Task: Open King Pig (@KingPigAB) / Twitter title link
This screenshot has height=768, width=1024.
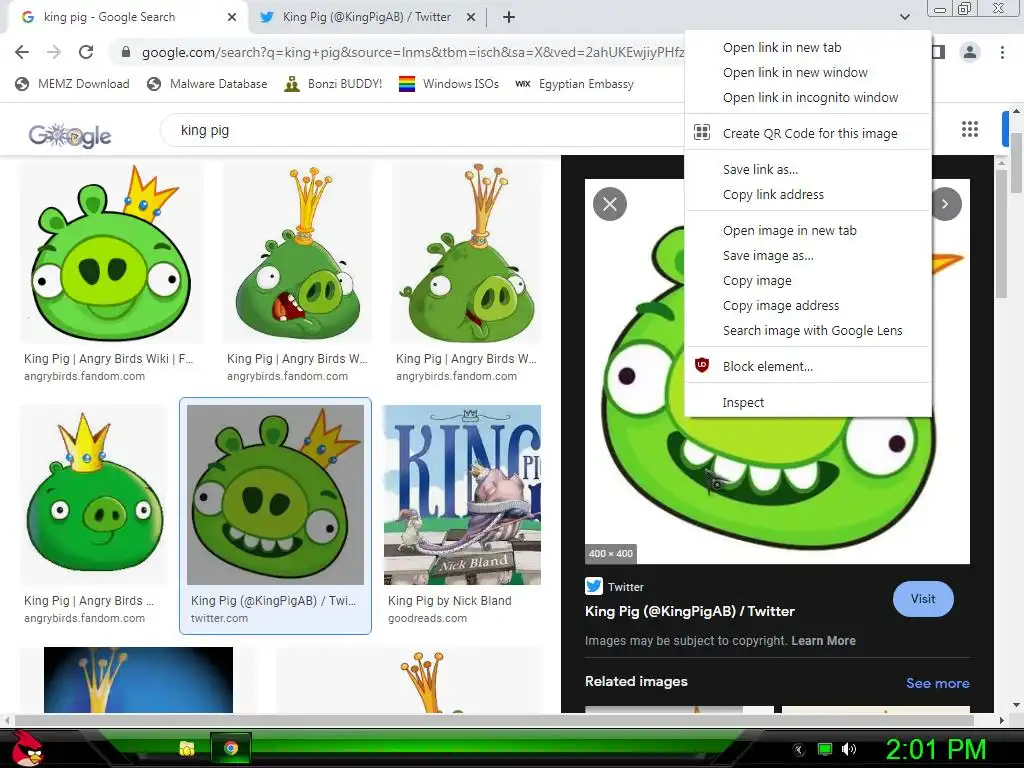Action: tap(690, 611)
